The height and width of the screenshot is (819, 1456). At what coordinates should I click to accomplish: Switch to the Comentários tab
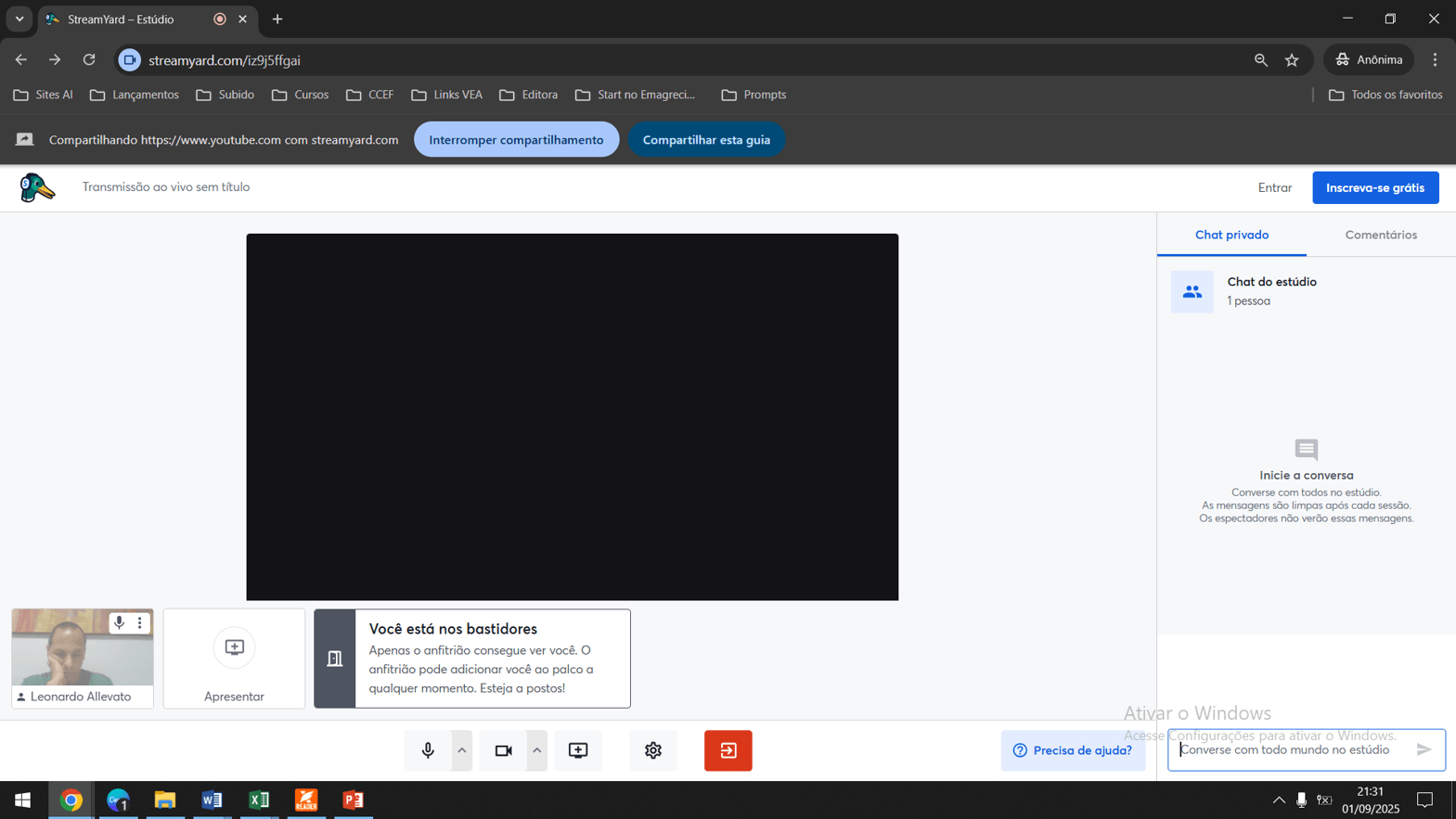[1381, 235]
